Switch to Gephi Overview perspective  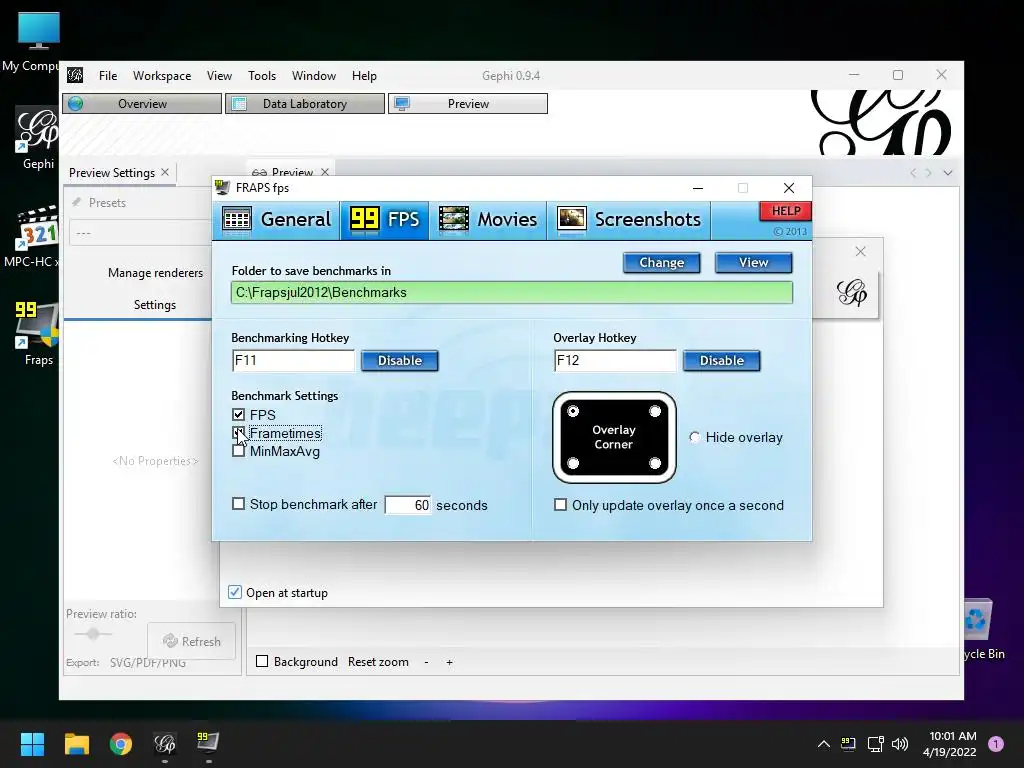142,104
